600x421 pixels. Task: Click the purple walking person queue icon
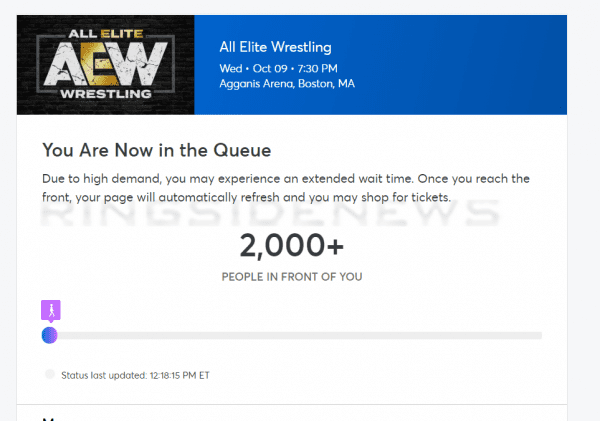(50, 308)
